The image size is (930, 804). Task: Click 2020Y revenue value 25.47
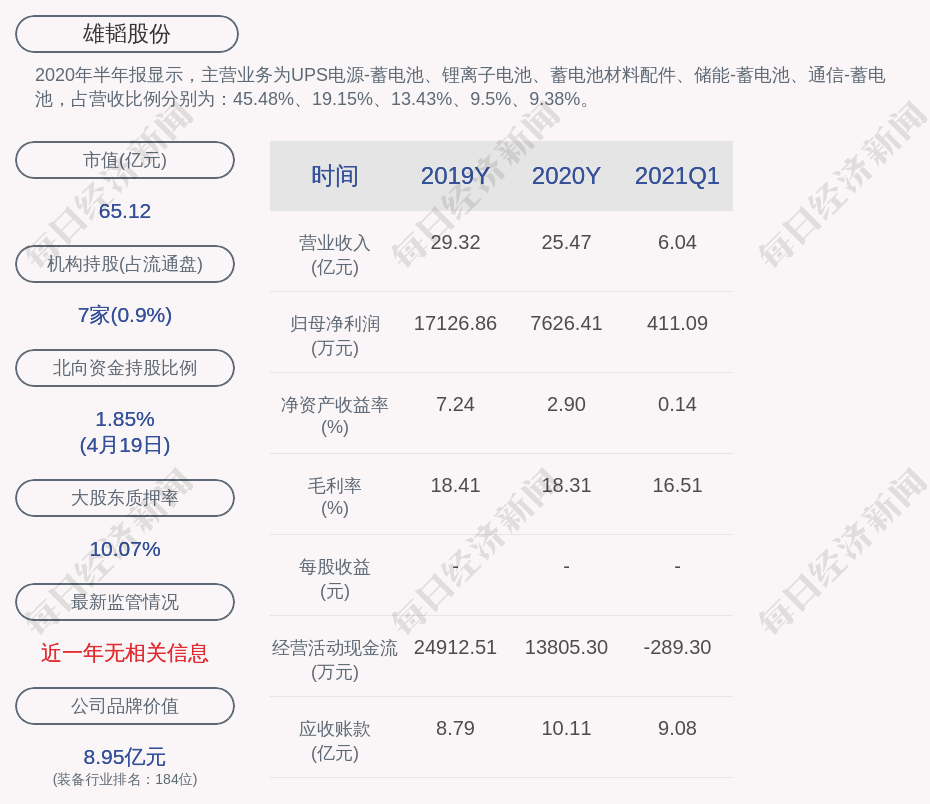click(x=566, y=243)
